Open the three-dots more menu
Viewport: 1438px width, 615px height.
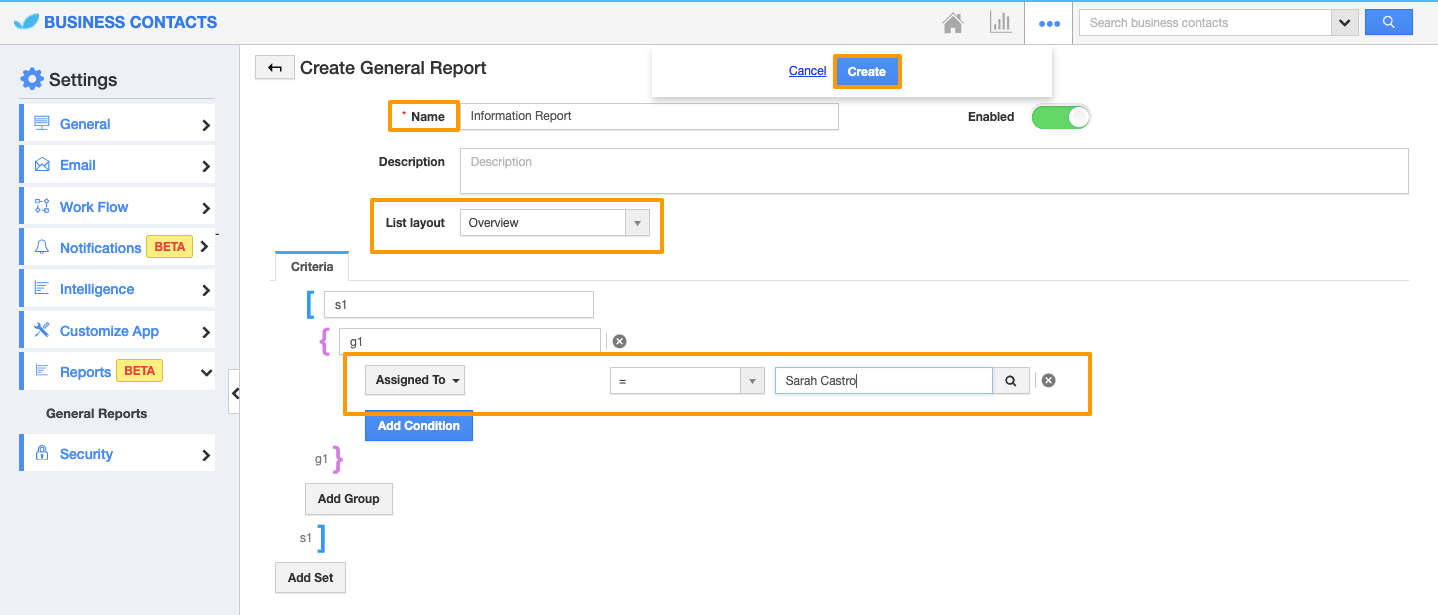(1049, 23)
